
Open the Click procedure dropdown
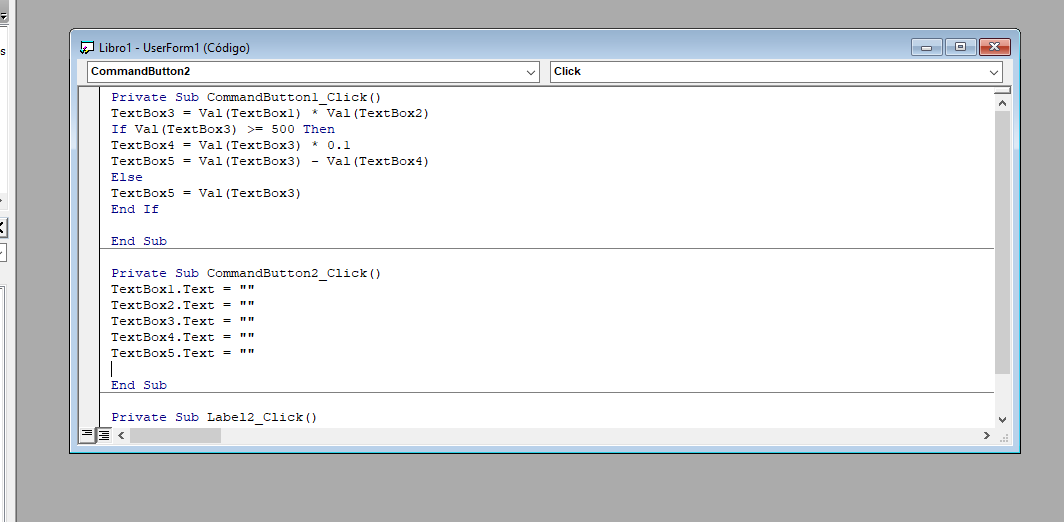click(776, 71)
